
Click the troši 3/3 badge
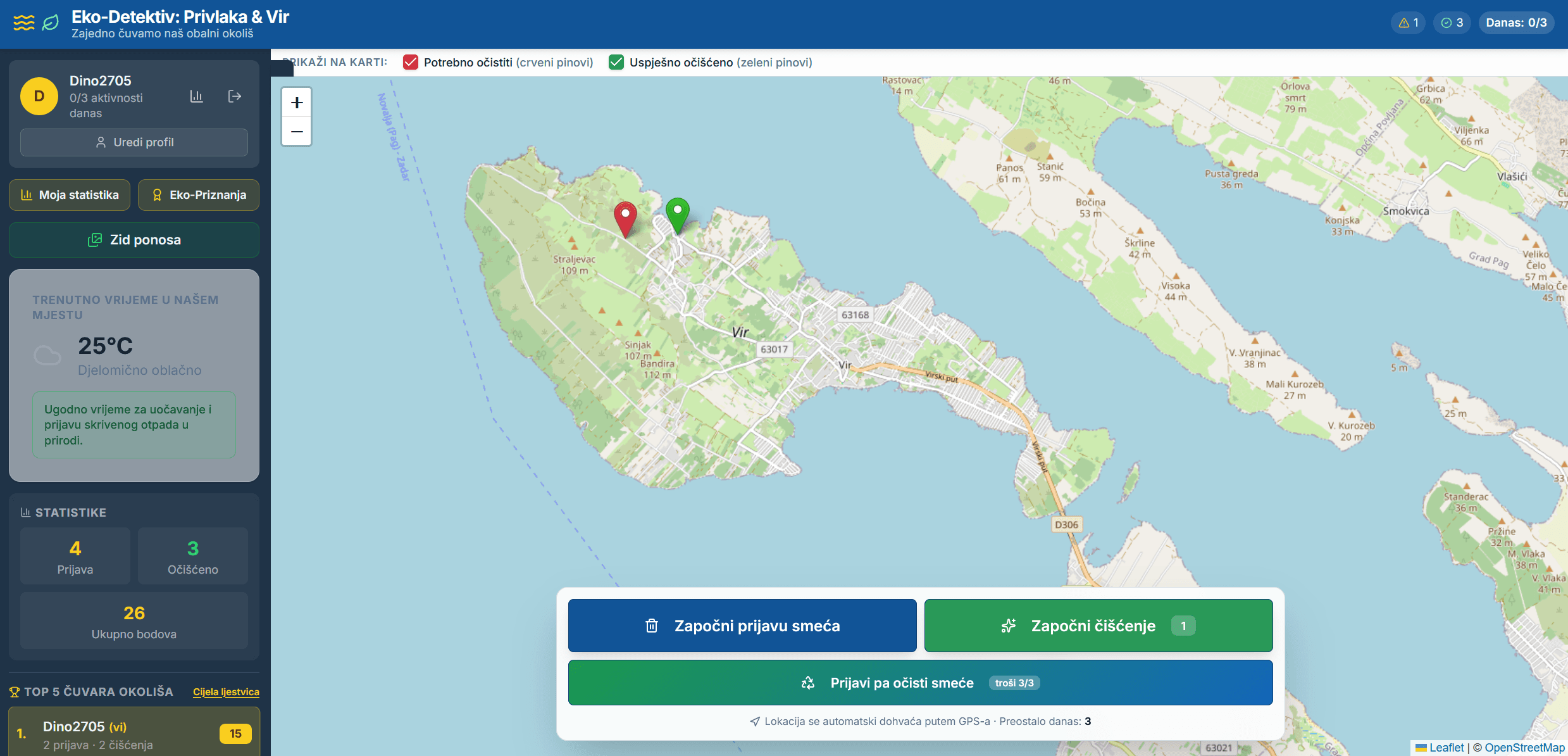pyautogui.click(x=1014, y=683)
